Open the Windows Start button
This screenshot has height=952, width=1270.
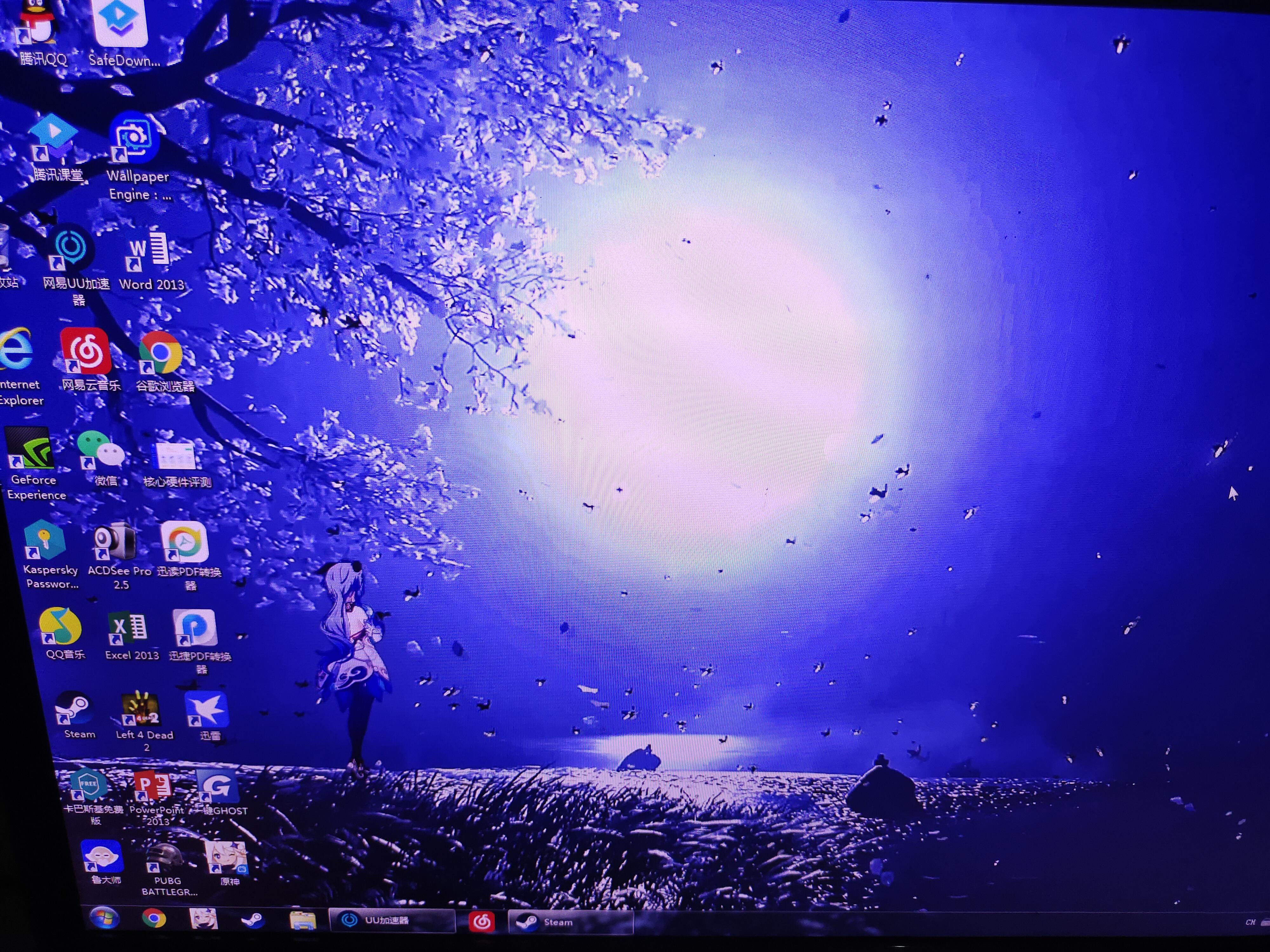point(104,918)
